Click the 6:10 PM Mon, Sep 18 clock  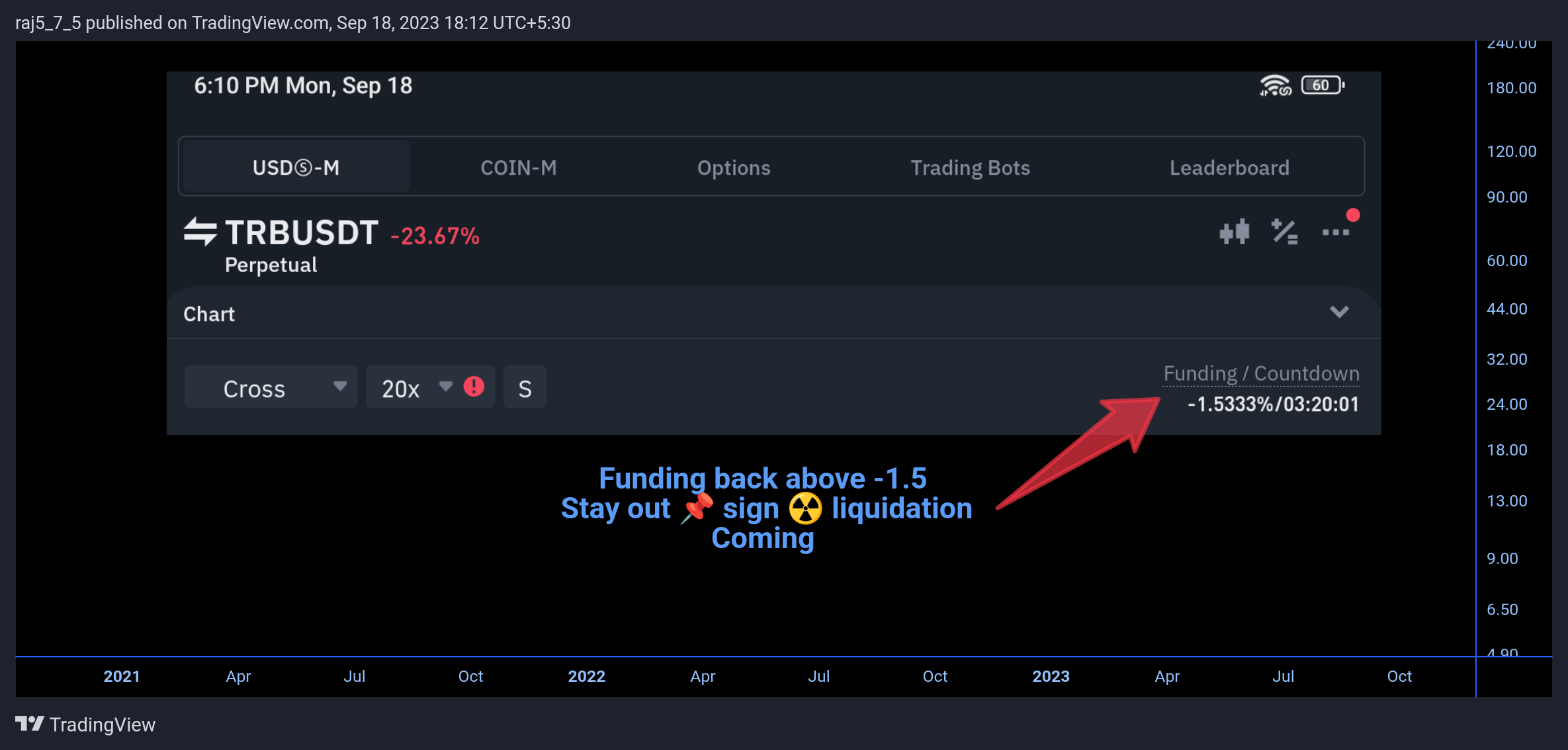click(x=303, y=85)
